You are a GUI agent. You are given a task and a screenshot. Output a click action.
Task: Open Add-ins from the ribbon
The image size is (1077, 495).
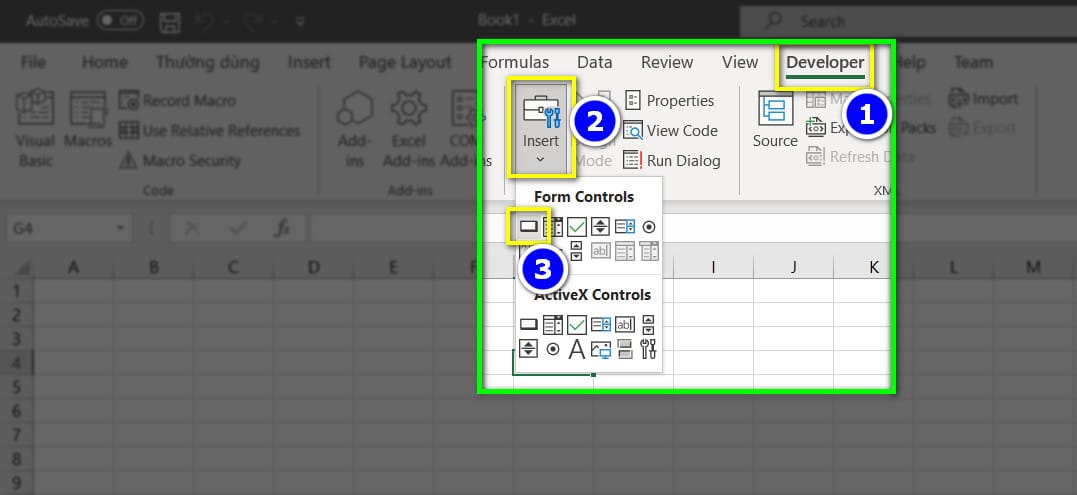354,128
